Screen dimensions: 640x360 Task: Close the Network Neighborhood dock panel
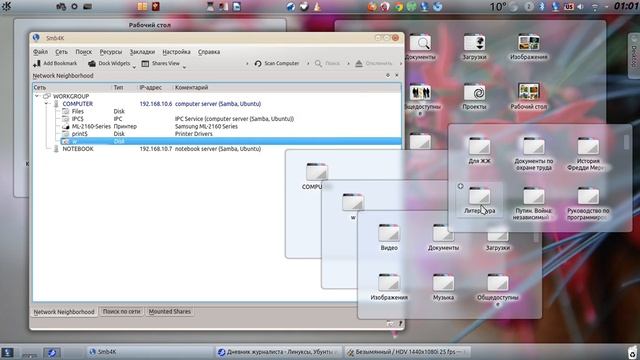[x=396, y=75]
